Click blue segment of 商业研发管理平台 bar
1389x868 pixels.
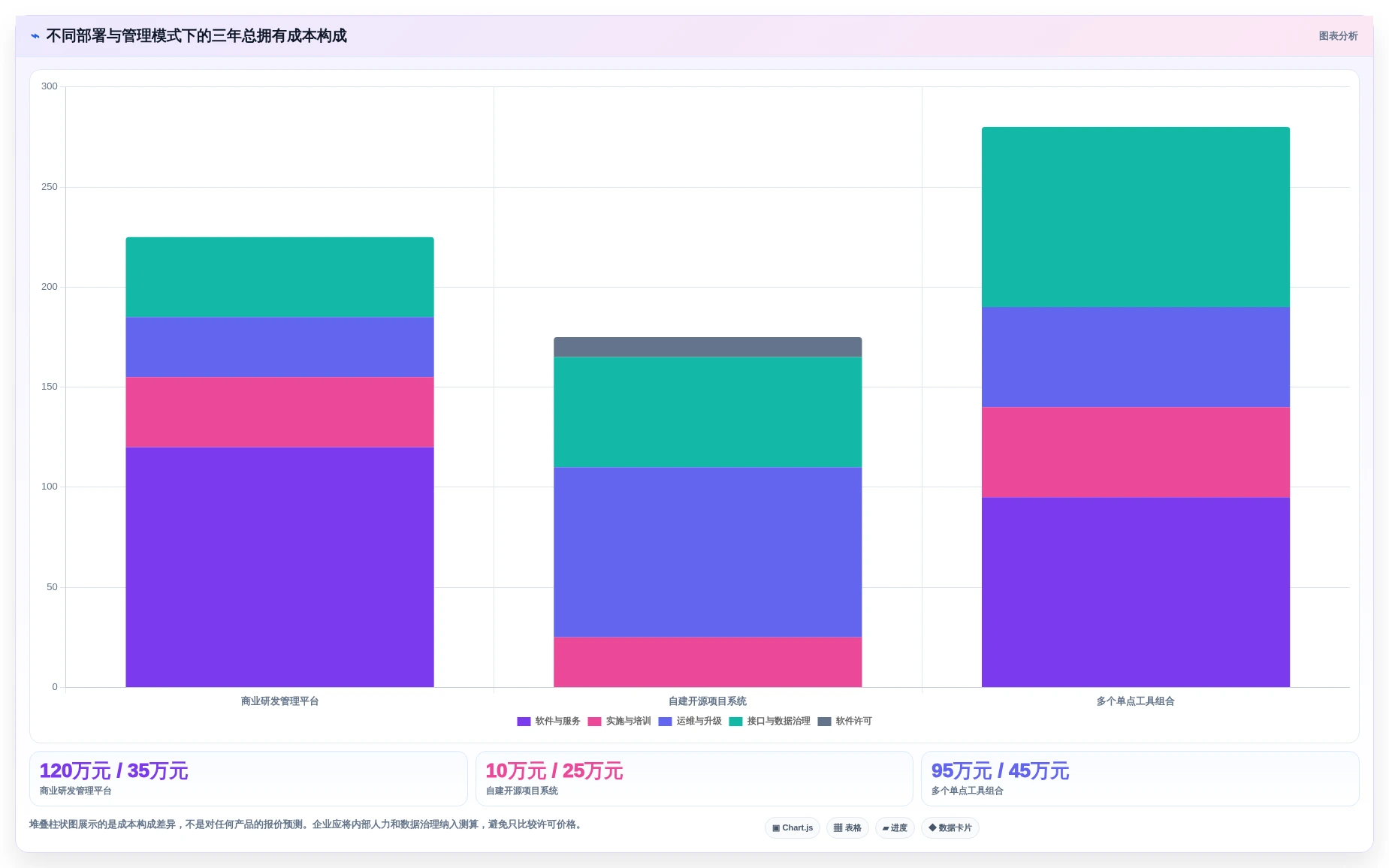pos(279,348)
